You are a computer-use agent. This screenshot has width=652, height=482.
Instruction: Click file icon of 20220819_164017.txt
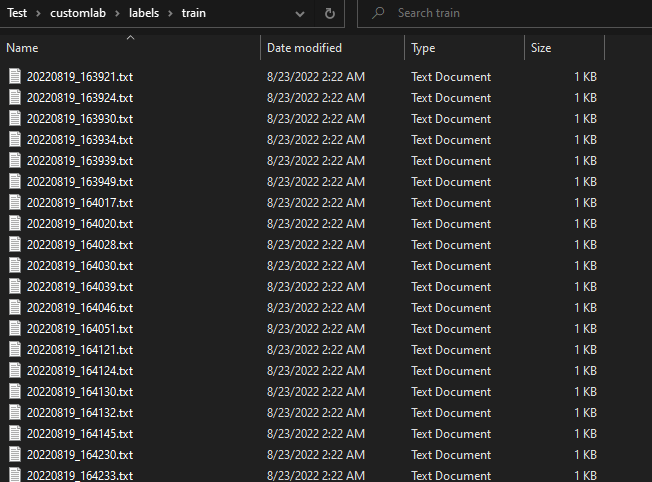coord(15,203)
